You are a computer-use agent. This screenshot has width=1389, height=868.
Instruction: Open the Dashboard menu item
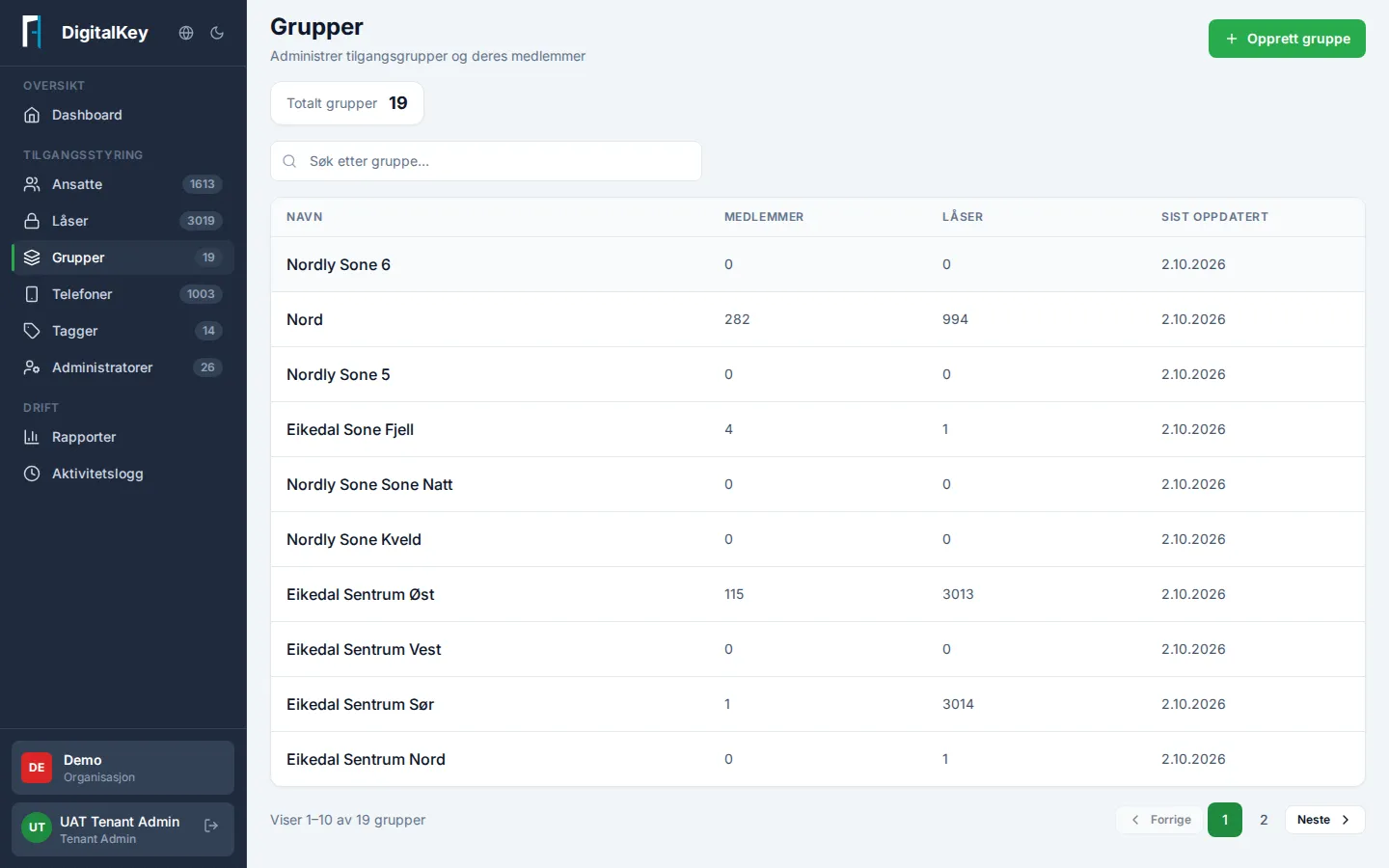[x=123, y=115]
